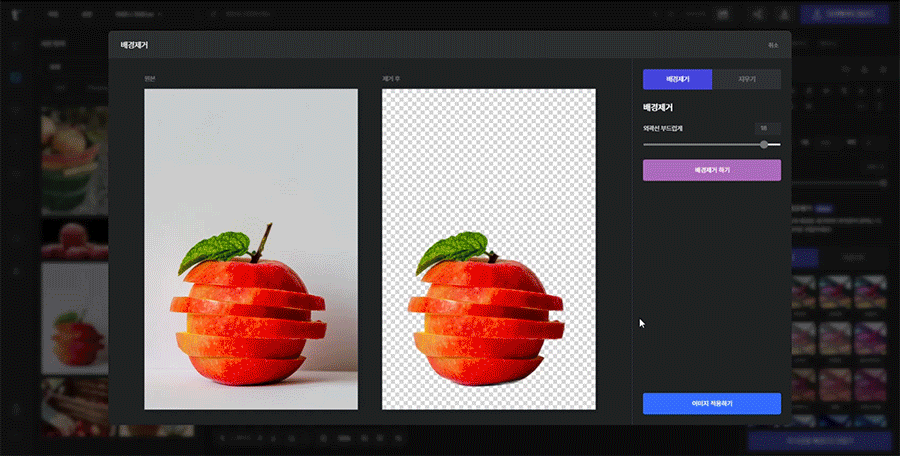Select the red apples thumbnail in left panel
The image size is (900, 456).
(x=75, y=238)
